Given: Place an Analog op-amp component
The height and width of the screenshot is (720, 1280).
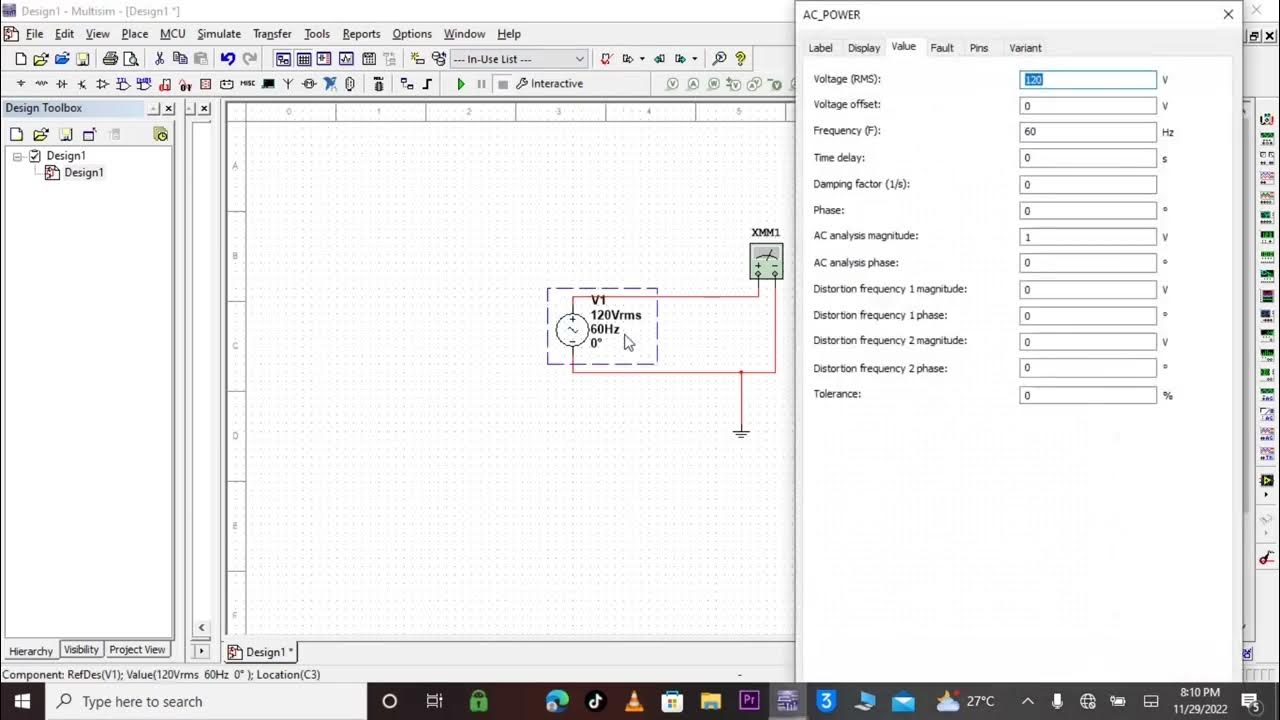Looking at the screenshot, I should tap(102, 84).
